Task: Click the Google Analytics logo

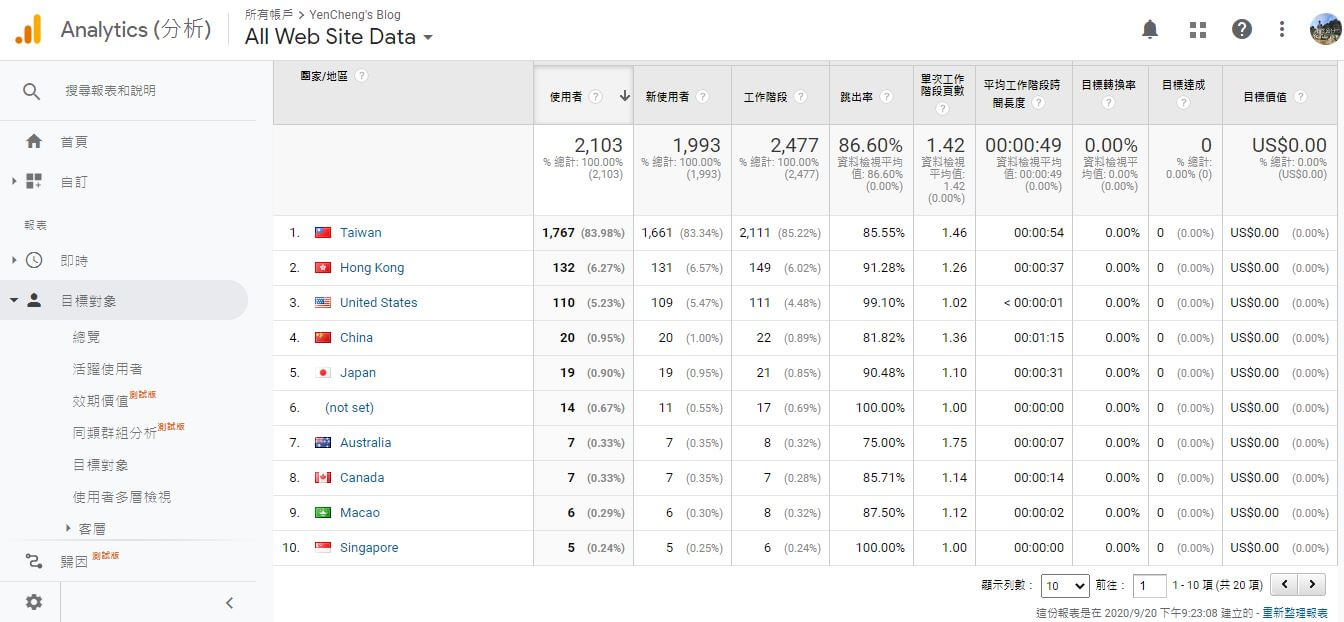Action: click(27, 29)
